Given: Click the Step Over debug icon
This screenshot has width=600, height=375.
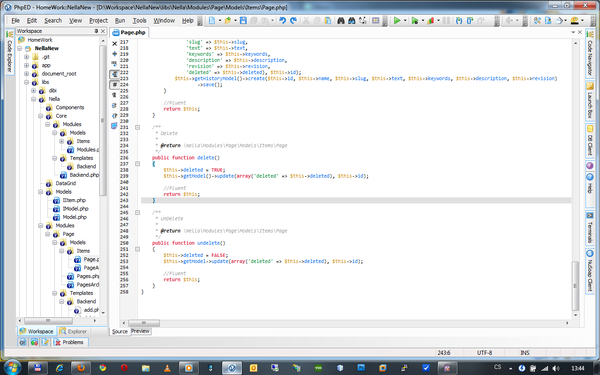Looking at the screenshot, I should coord(470,21).
